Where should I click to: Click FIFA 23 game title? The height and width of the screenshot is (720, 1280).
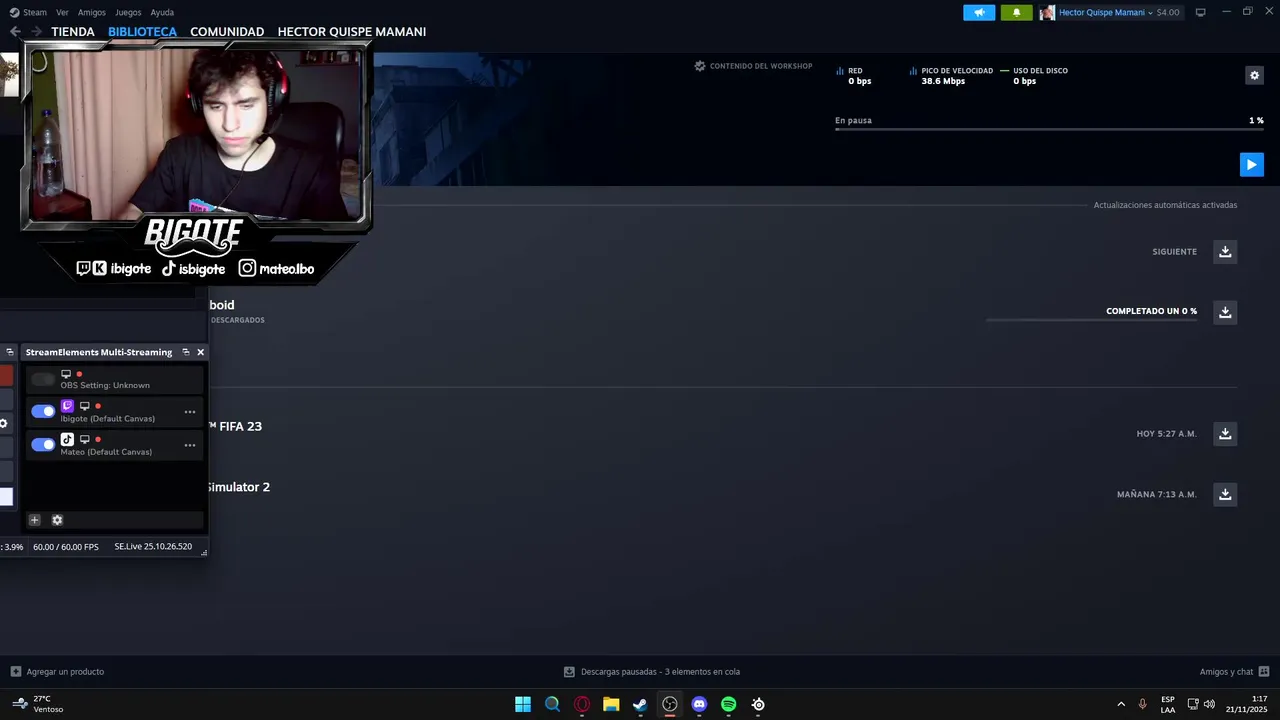click(240, 426)
